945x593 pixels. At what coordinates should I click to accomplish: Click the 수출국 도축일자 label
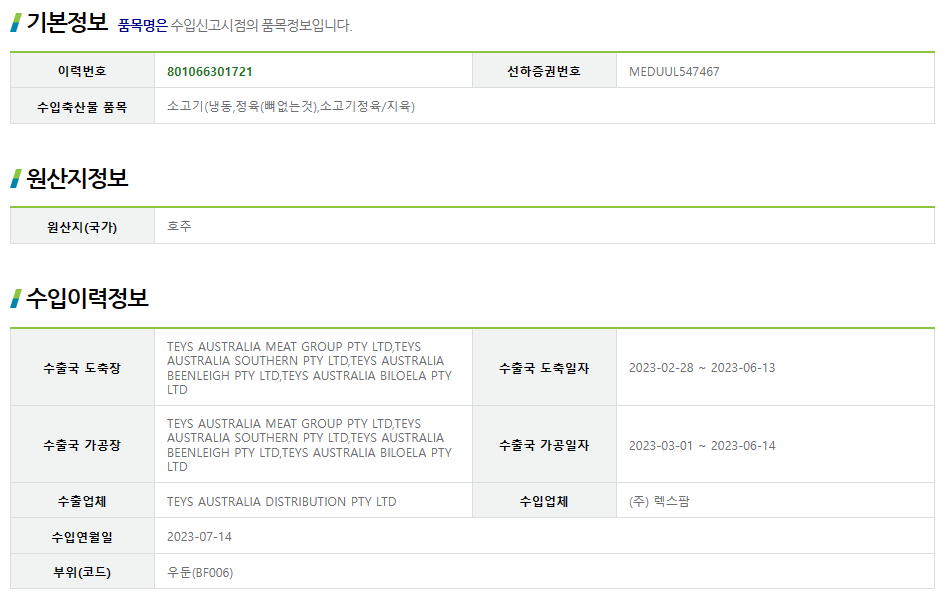click(x=544, y=368)
